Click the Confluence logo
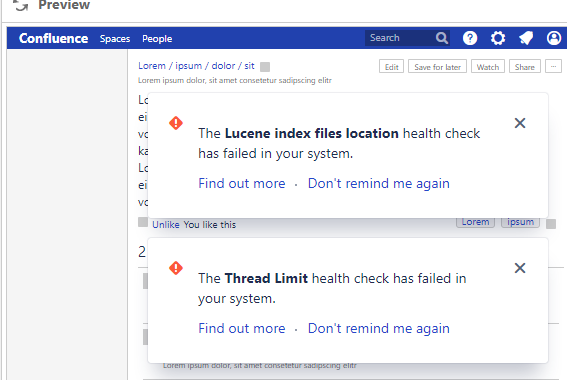567x380 pixels. (x=53, y=38)
